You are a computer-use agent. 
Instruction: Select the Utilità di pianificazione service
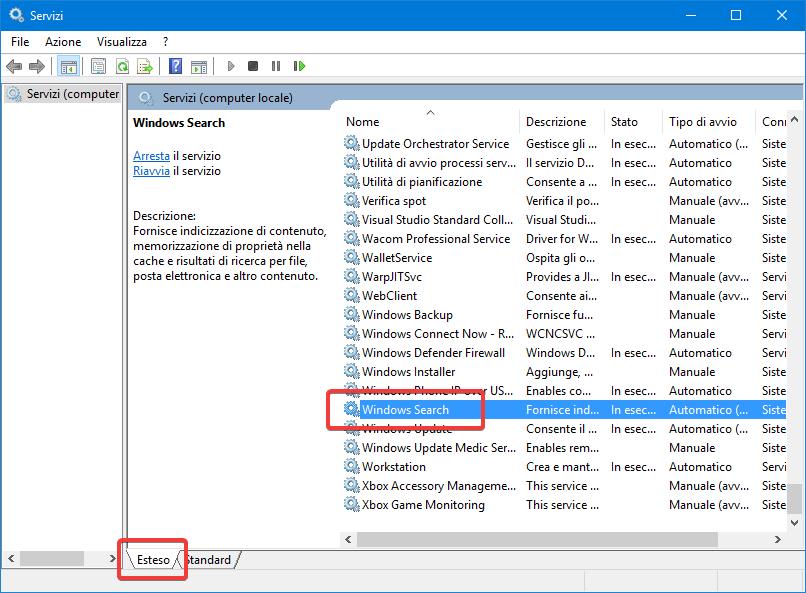click(x=564, y=181)
